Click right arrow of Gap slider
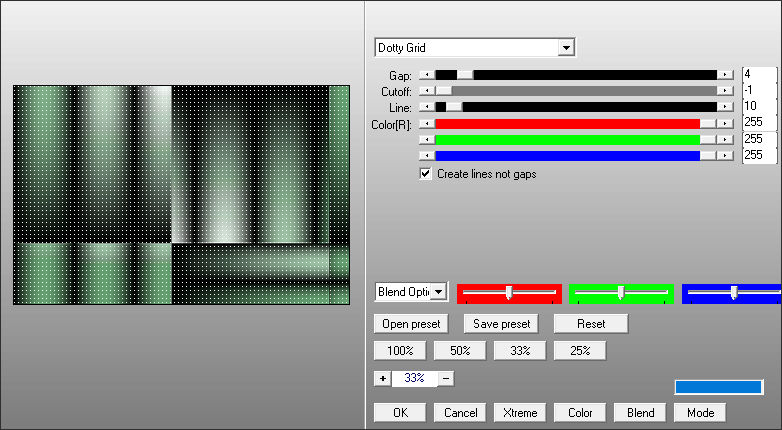Viewport: 782px width, 430px height. point(724,75)
